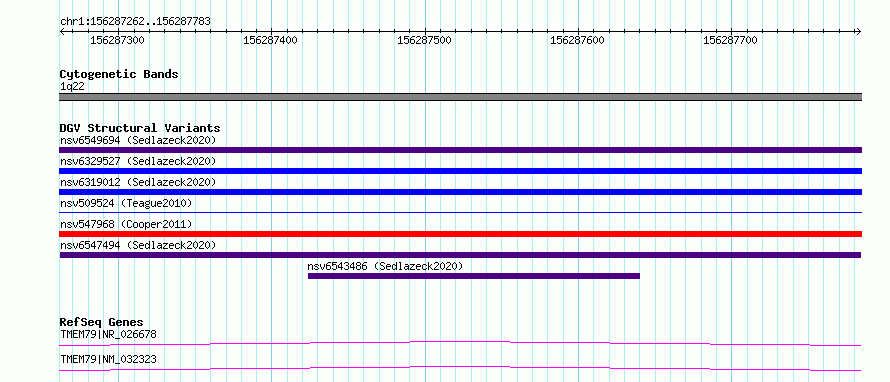Click ruler position label 156287400
Screen dimensions: 890x382
(x=270, y=40)
